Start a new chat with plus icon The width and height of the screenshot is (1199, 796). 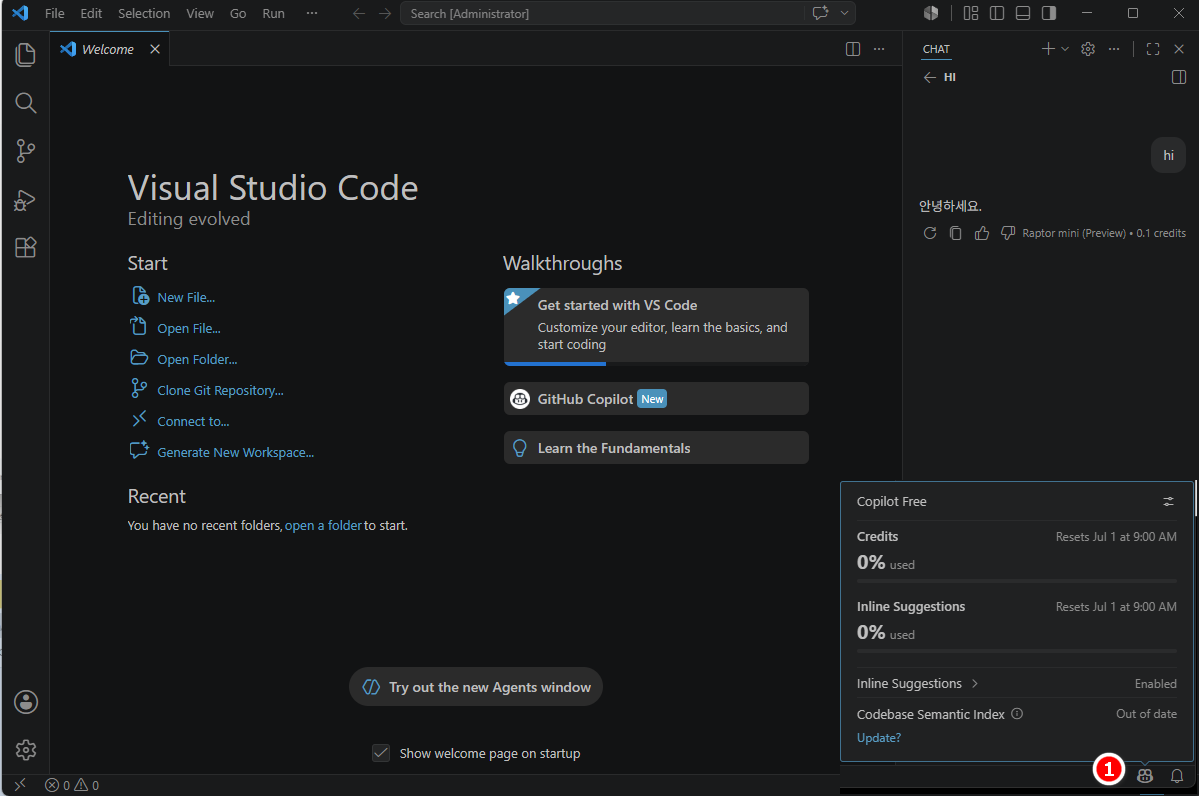pos(1048,49)
